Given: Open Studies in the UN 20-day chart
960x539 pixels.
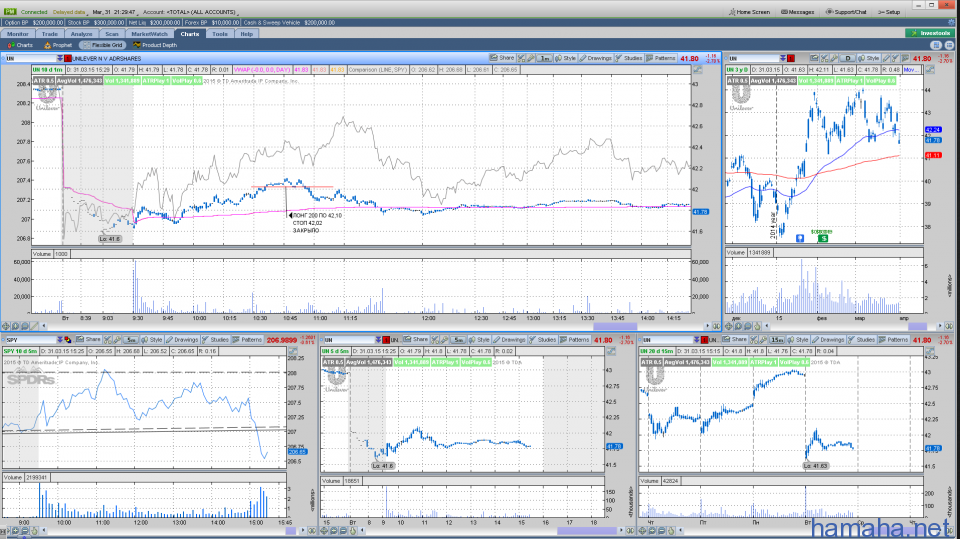Looking at the screenshot, I should [x=861, y=339].
